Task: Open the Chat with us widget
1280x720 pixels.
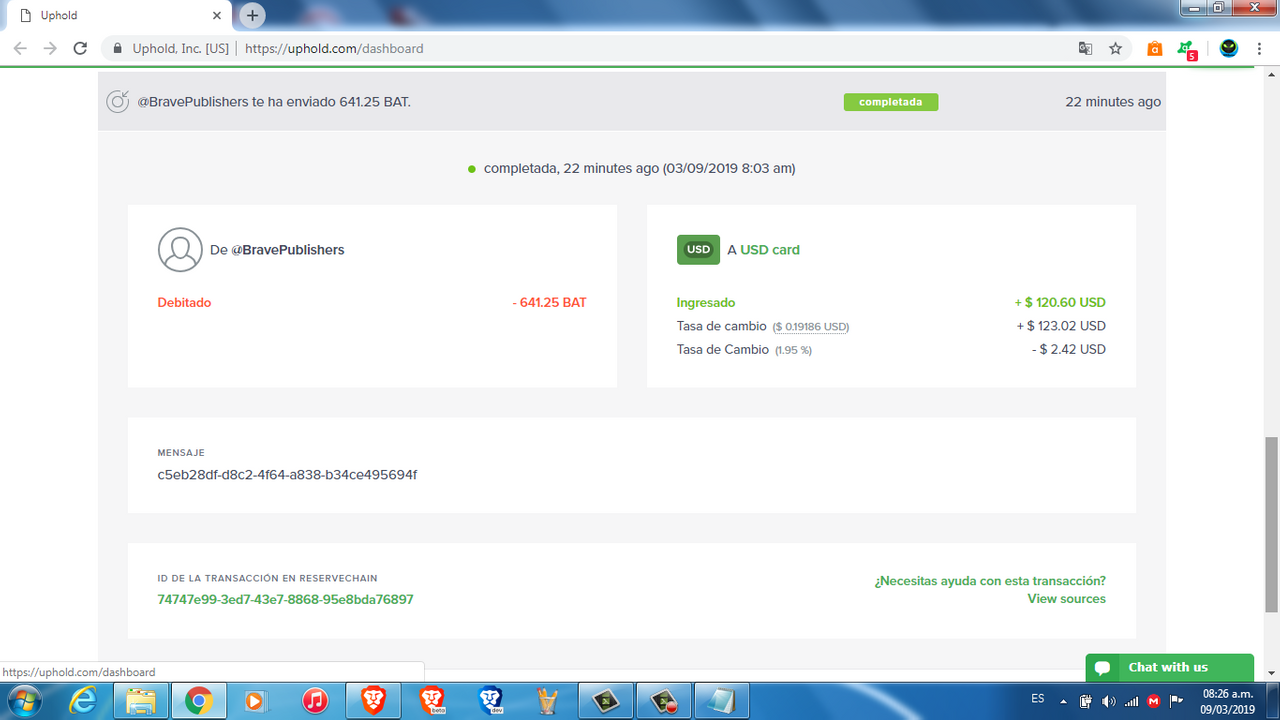Action: [x=1169, y=668]
